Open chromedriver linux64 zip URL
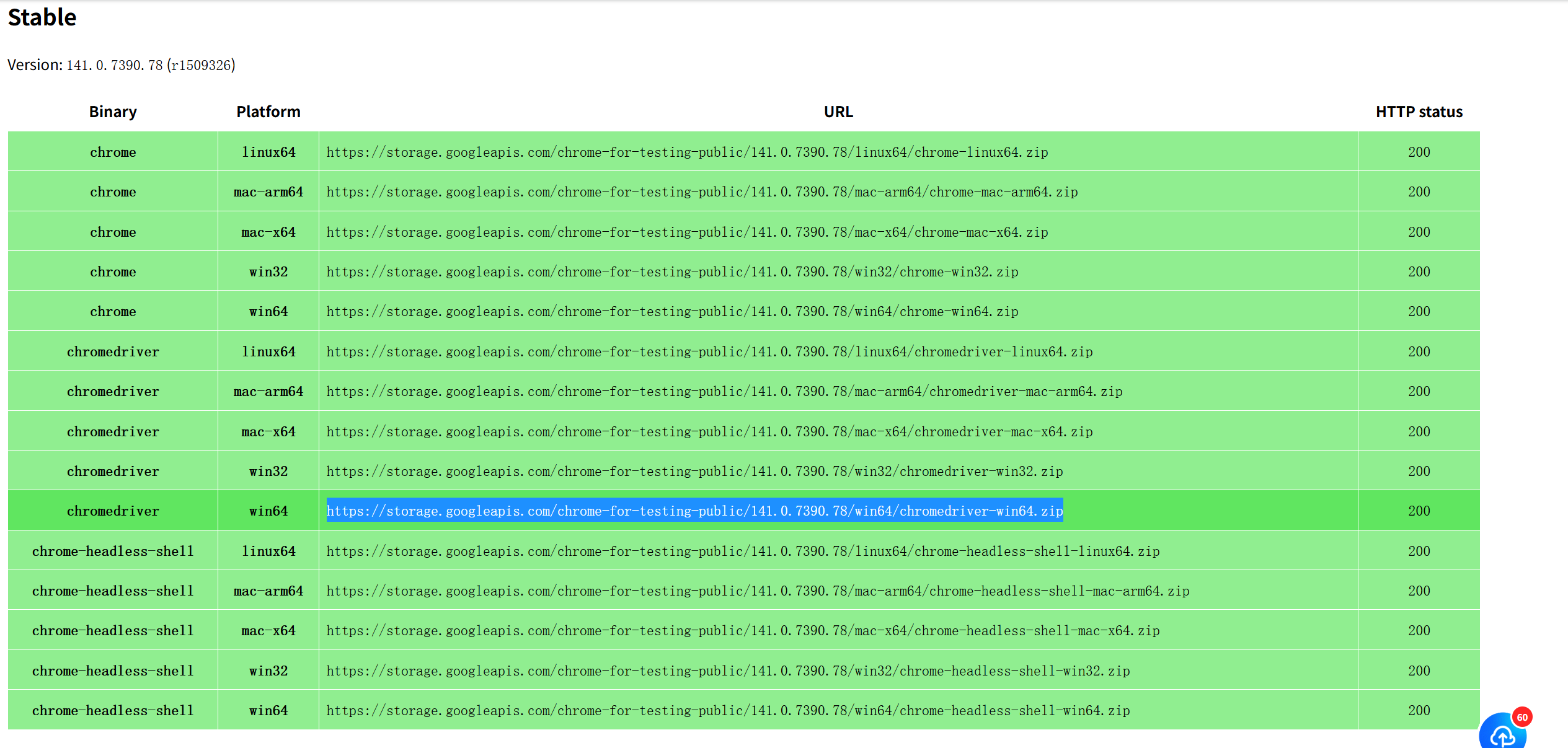This screenshot has width=1568, height=748. (x=709, y=352)
